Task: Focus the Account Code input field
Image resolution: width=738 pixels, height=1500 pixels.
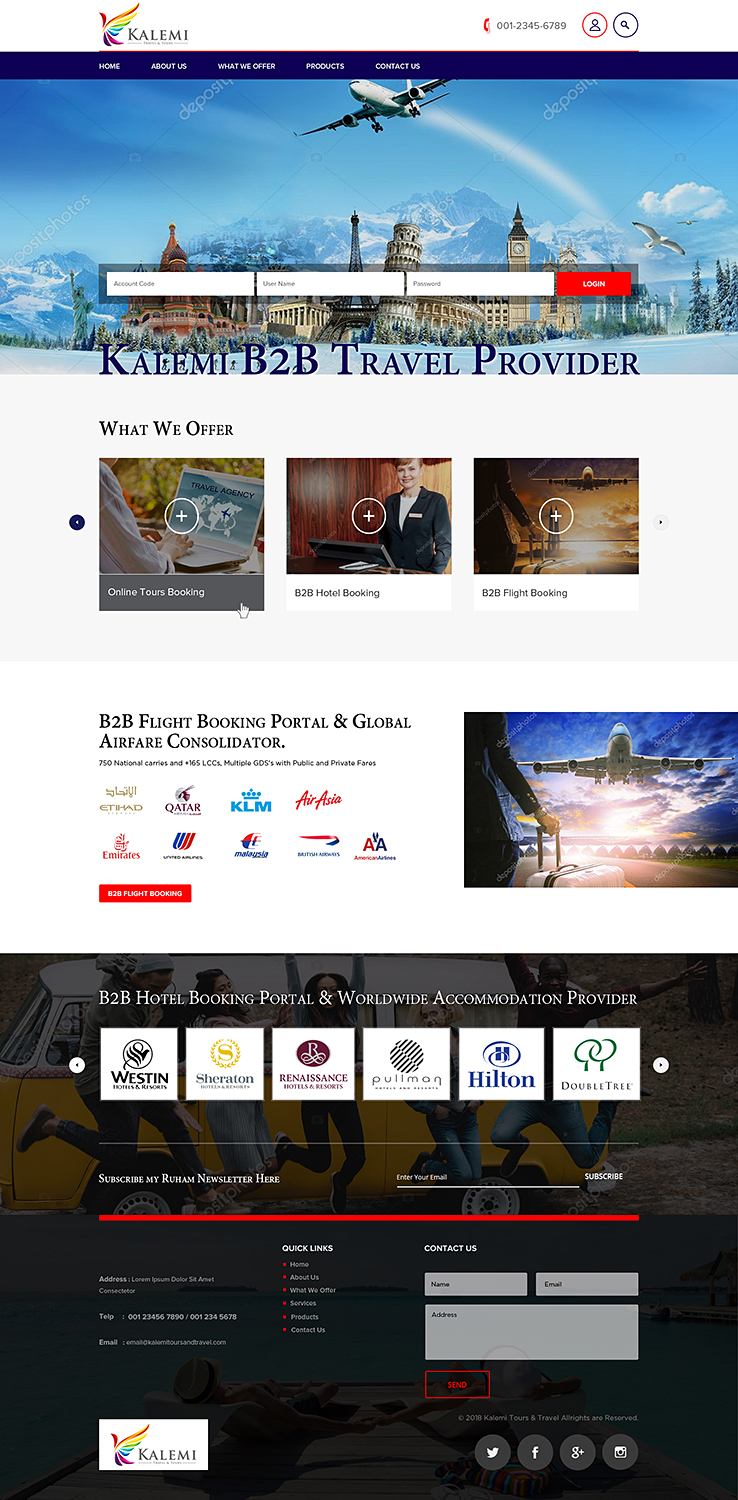Action: tap(181, 284)
